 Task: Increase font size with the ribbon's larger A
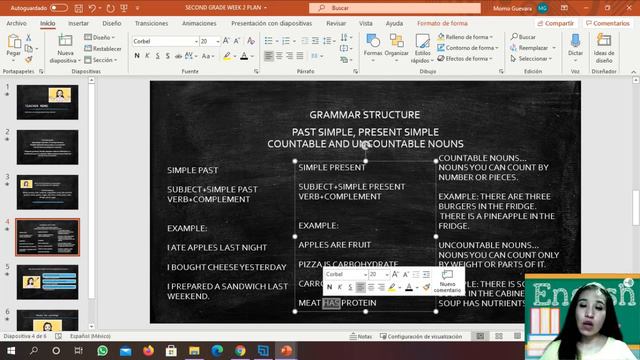tap(226, 41)
